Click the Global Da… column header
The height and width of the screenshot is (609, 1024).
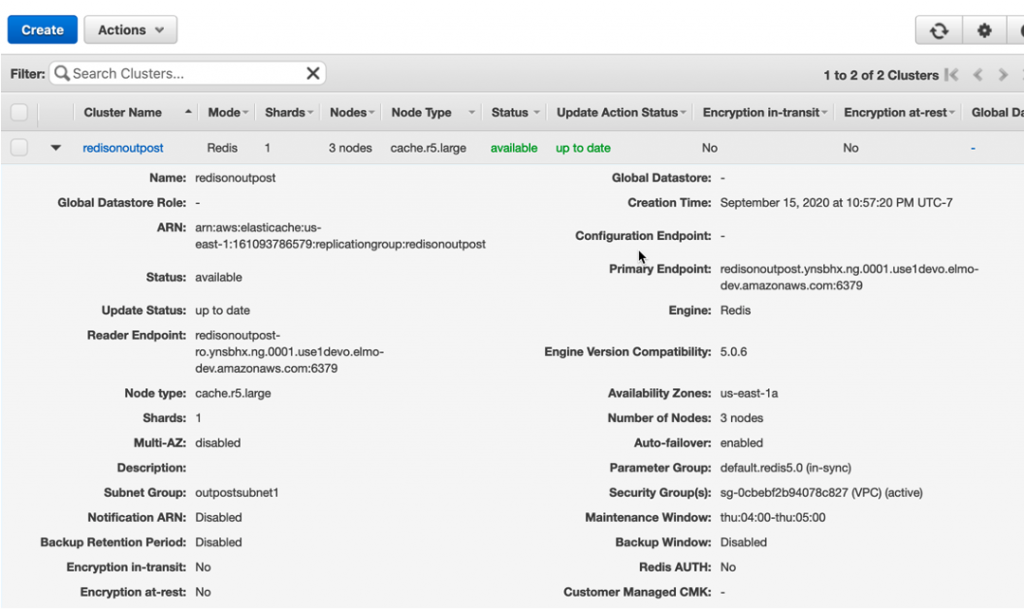(x=997, y=112)
